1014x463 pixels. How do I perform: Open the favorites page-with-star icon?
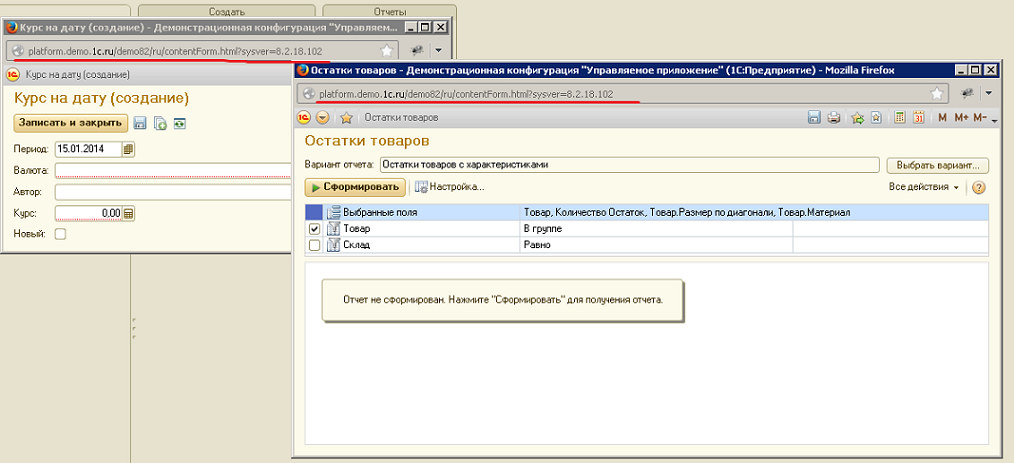point(876,118)
